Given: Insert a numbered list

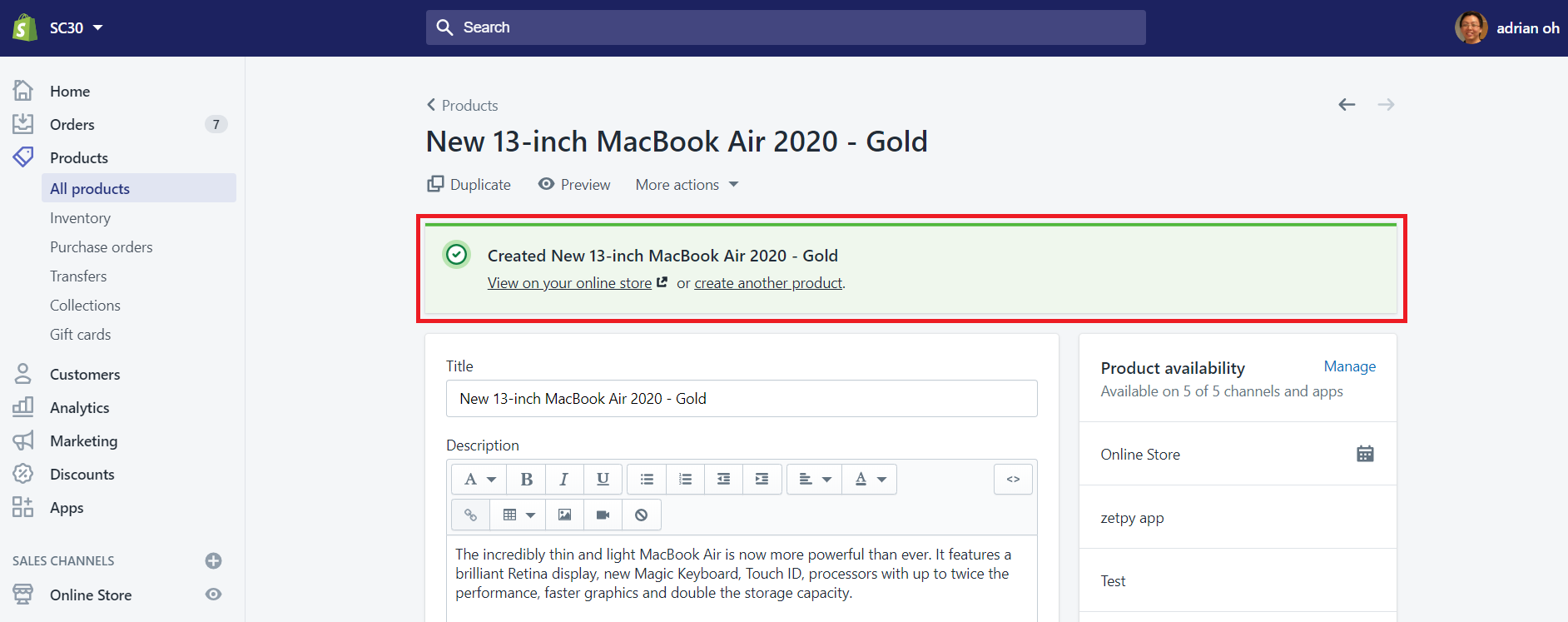Looking at the screenshot, I should (685, 479).
